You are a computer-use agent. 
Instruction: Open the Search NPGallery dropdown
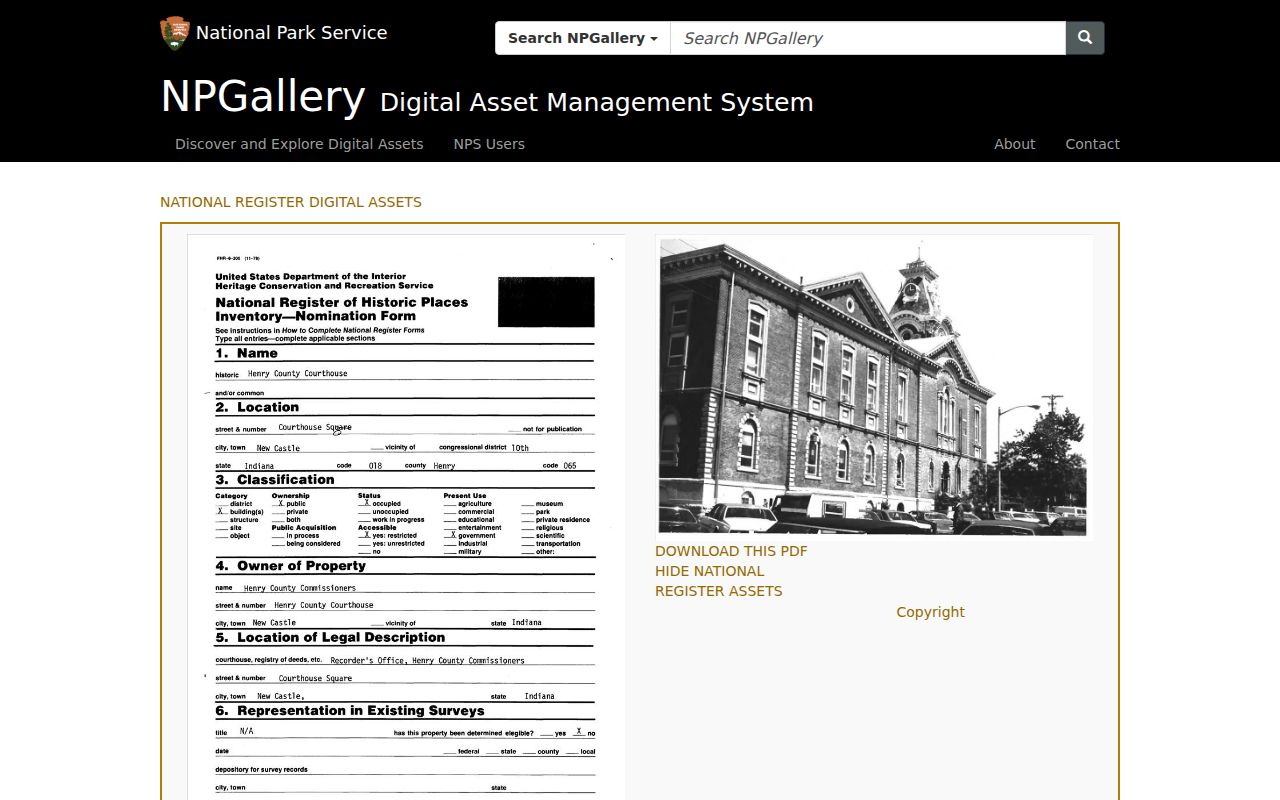(583, 38)
